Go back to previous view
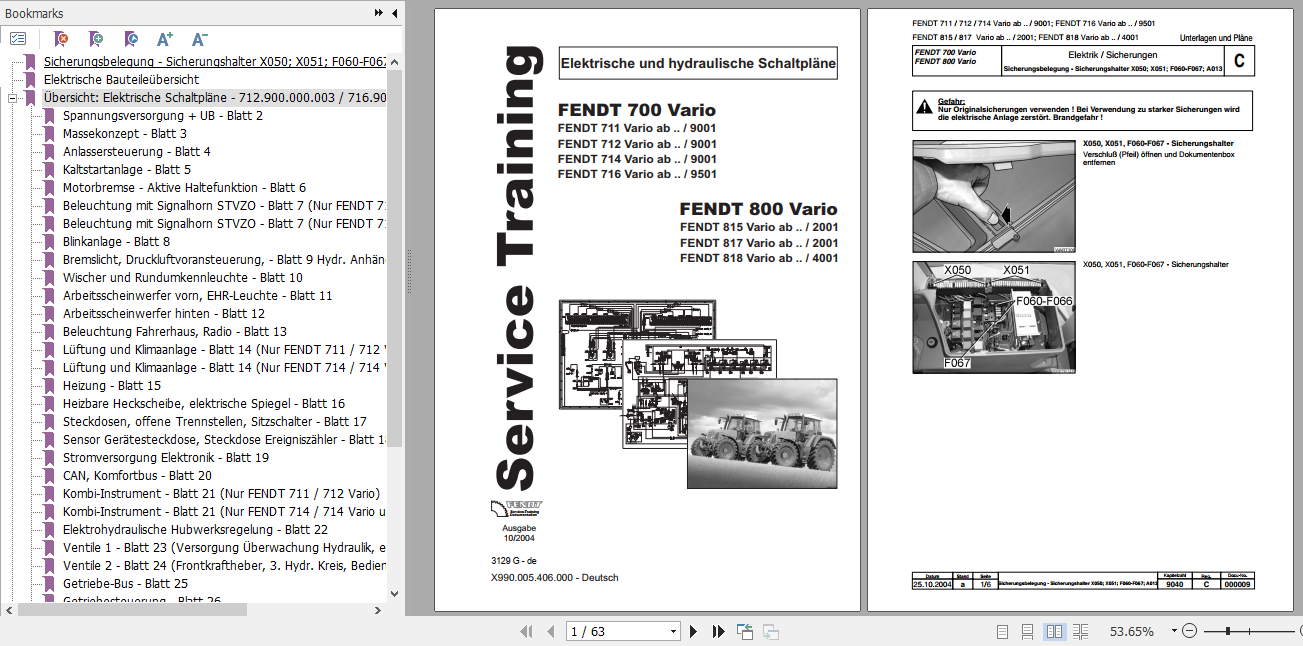1303x646 pixels. pos(745,631)
